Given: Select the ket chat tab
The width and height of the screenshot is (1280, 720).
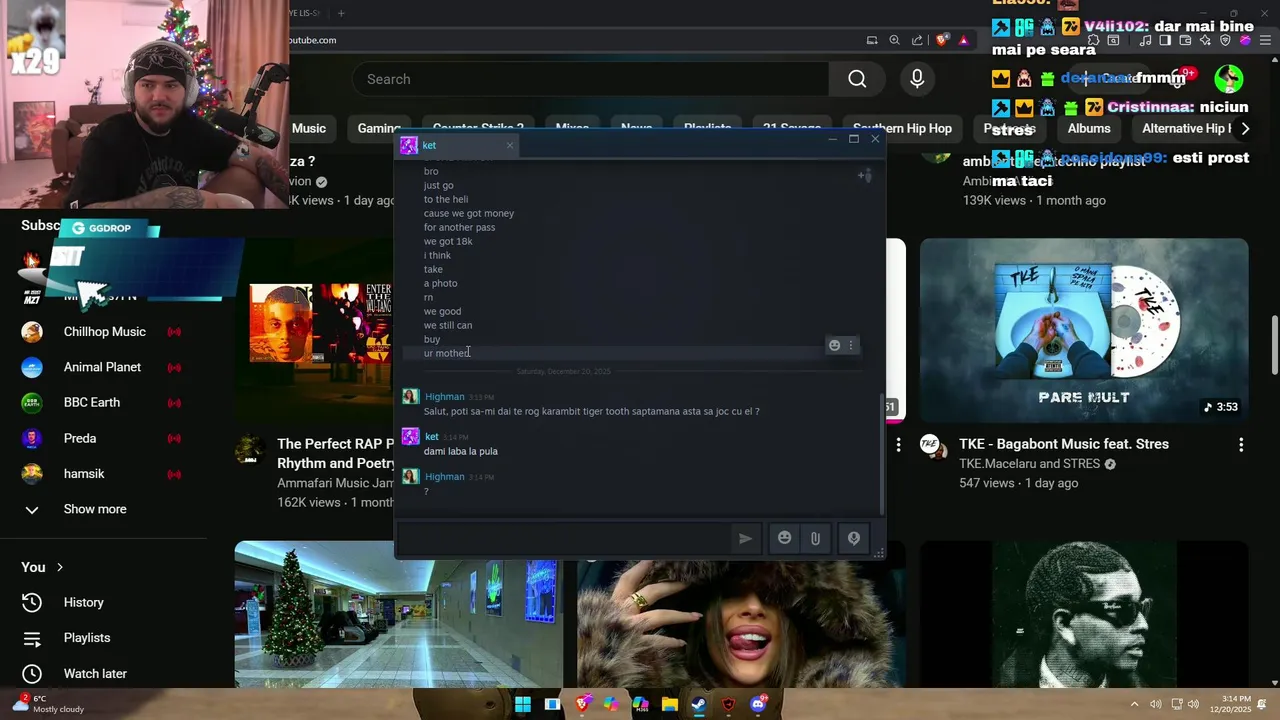Looking at the screenshot, I should [x=455, y=145].
